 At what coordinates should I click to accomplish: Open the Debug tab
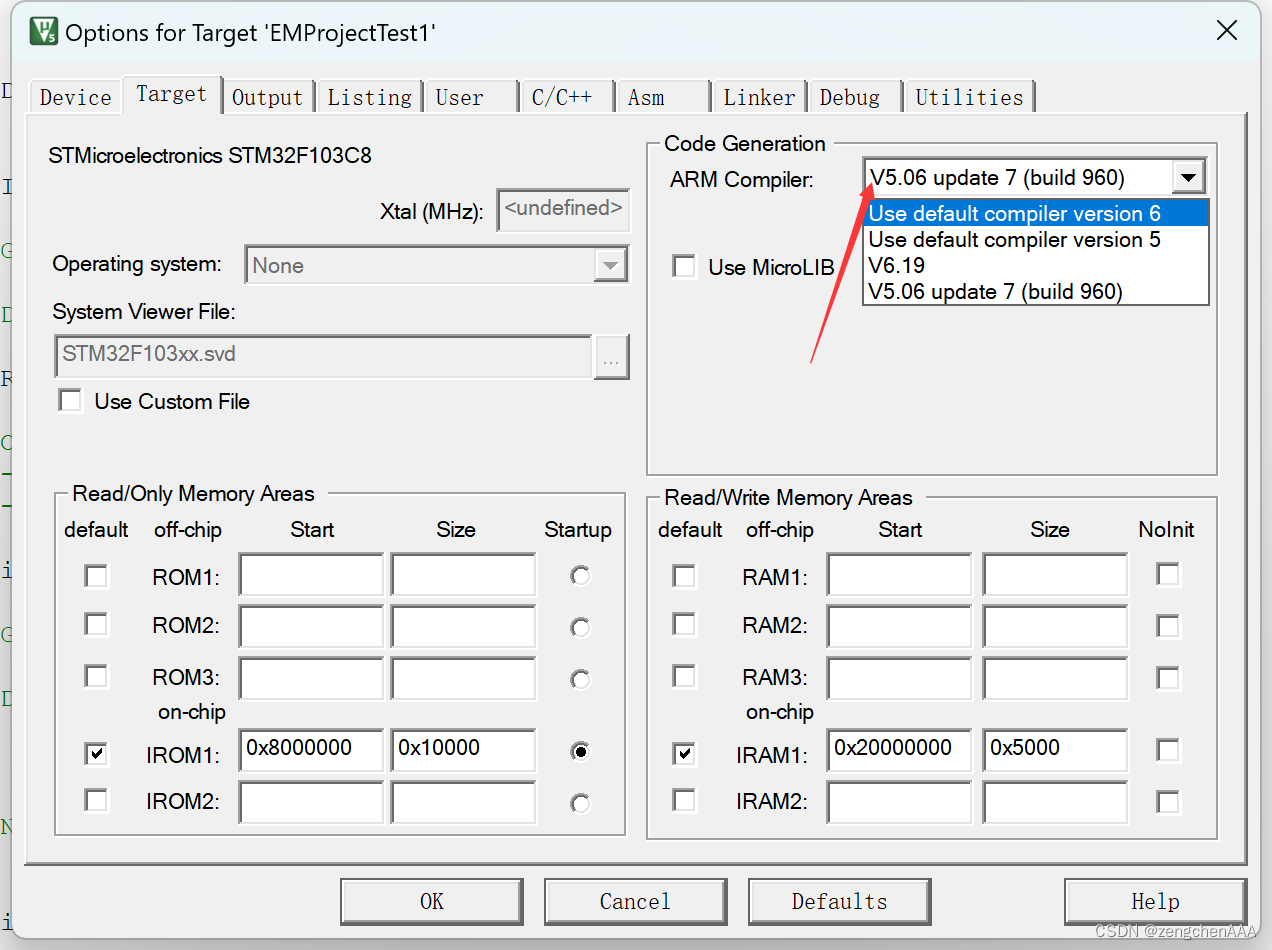[x=849, y=96]
